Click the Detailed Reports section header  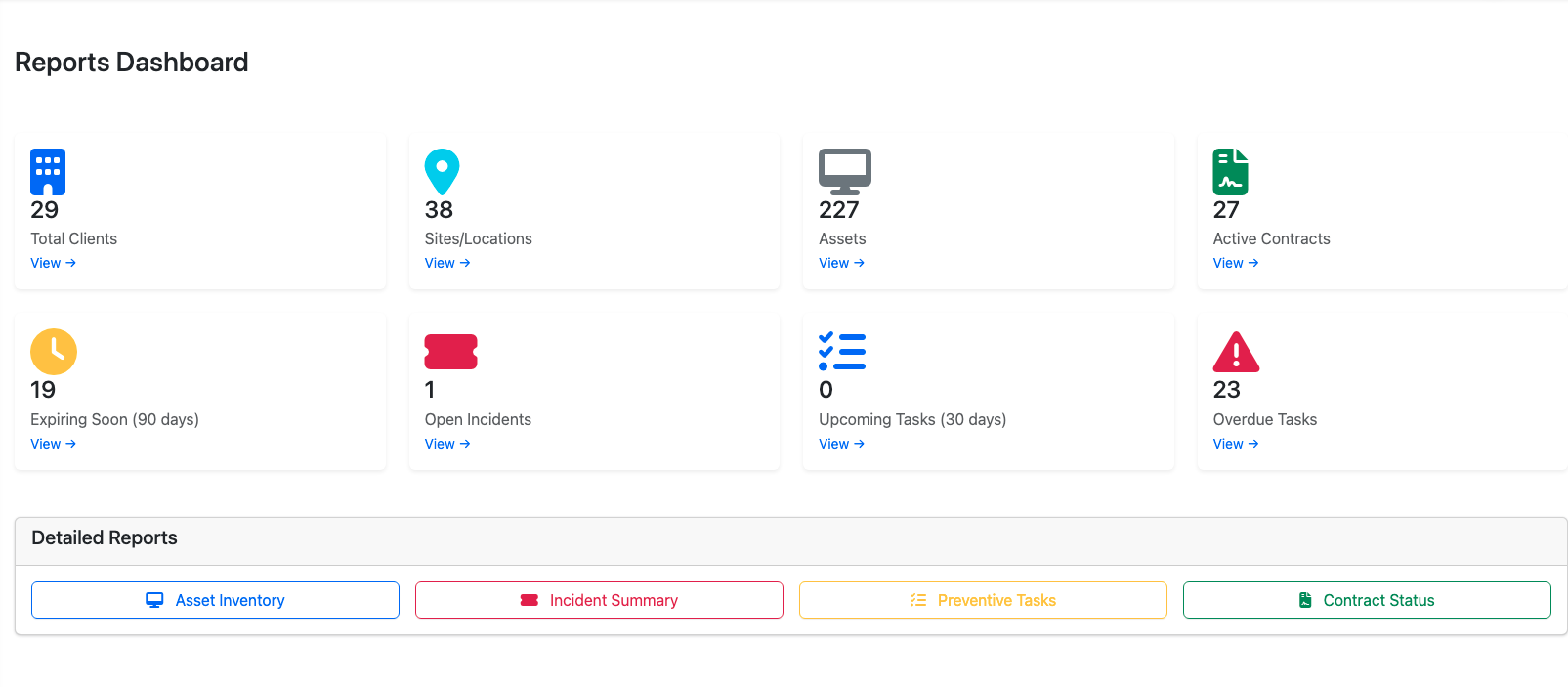(x=105, y=537)
